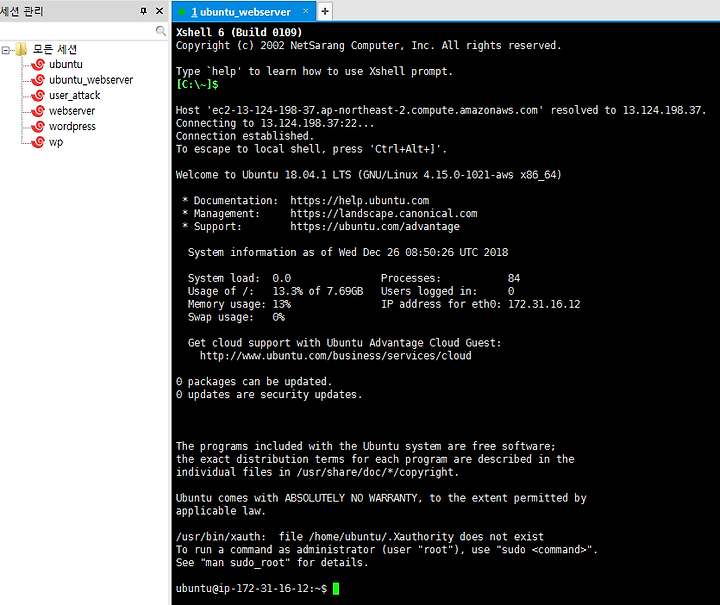This screenshot has height=605, width=720.
Task: Add a new terminal tab
Action: point(325,11)
